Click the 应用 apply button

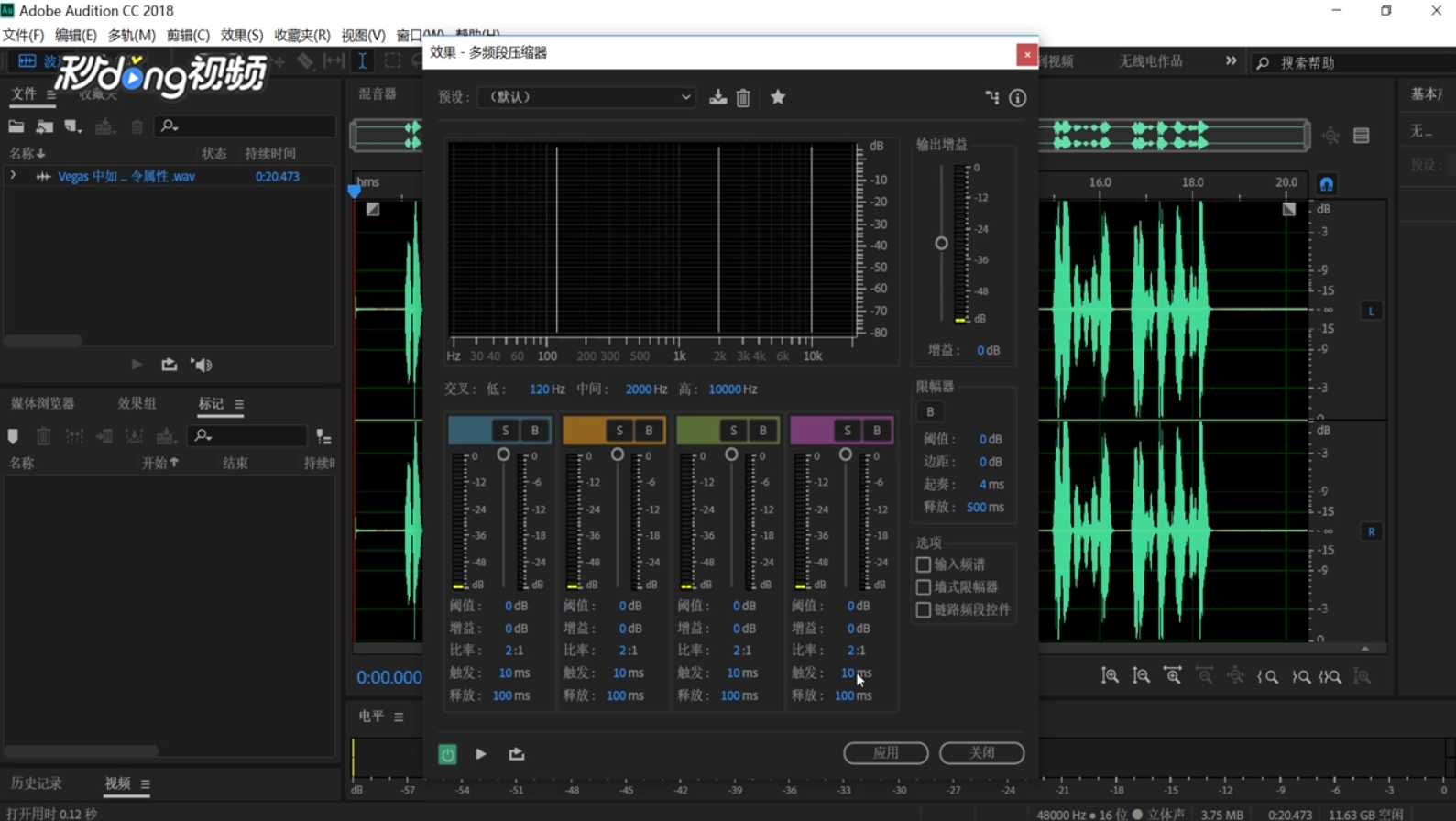pyautogui.click(x=886, y=752)
